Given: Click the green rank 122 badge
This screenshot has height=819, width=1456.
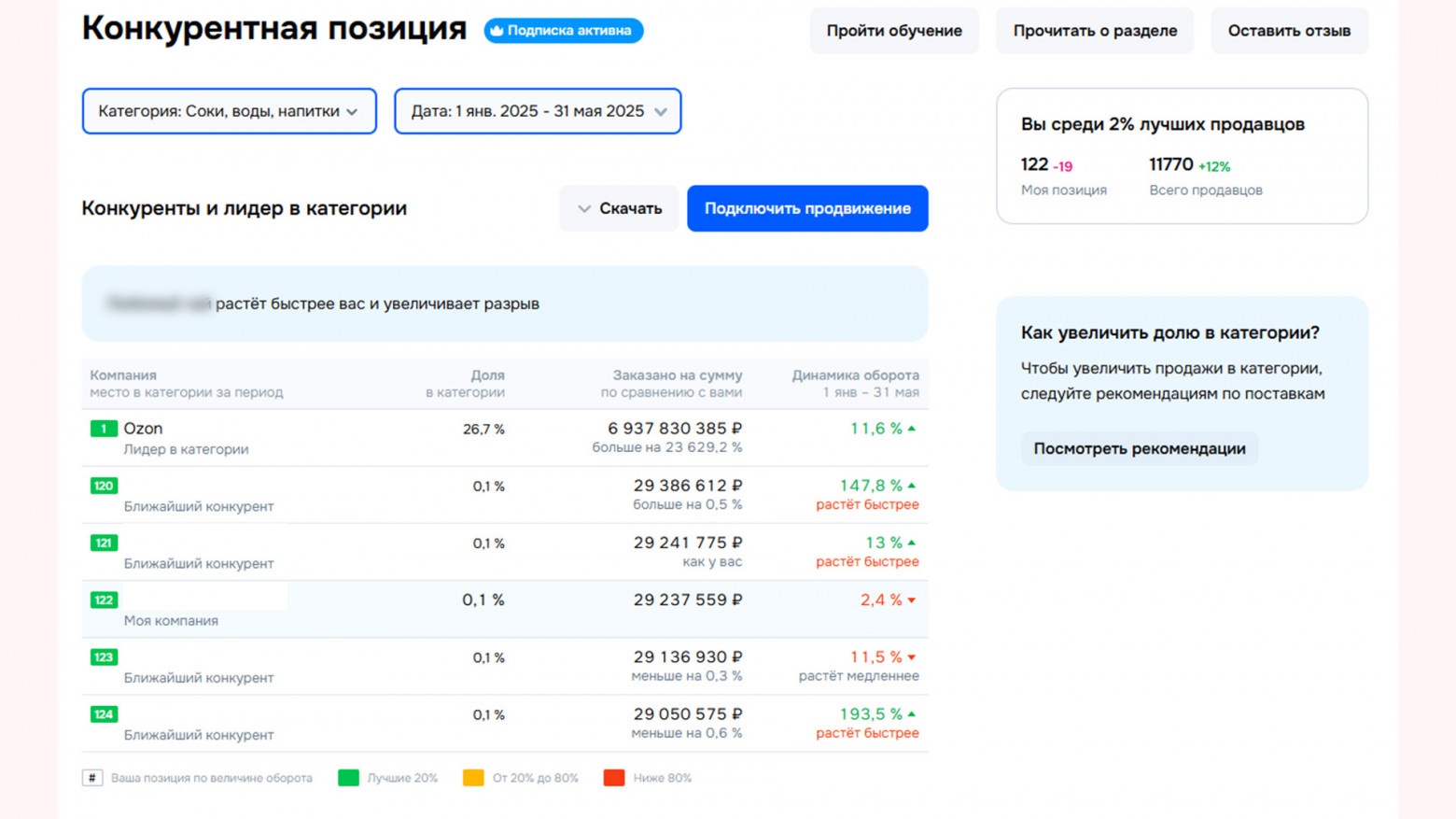Looking at the screenshot, I should (x=104, y=600).
